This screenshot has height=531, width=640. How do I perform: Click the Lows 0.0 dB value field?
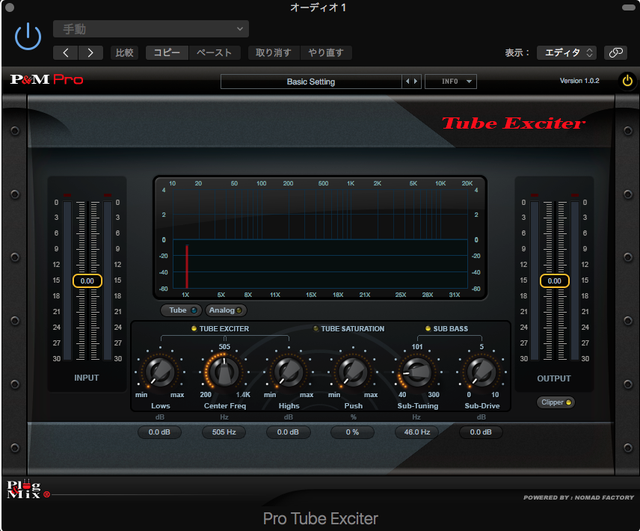click(x=159, y=432)
